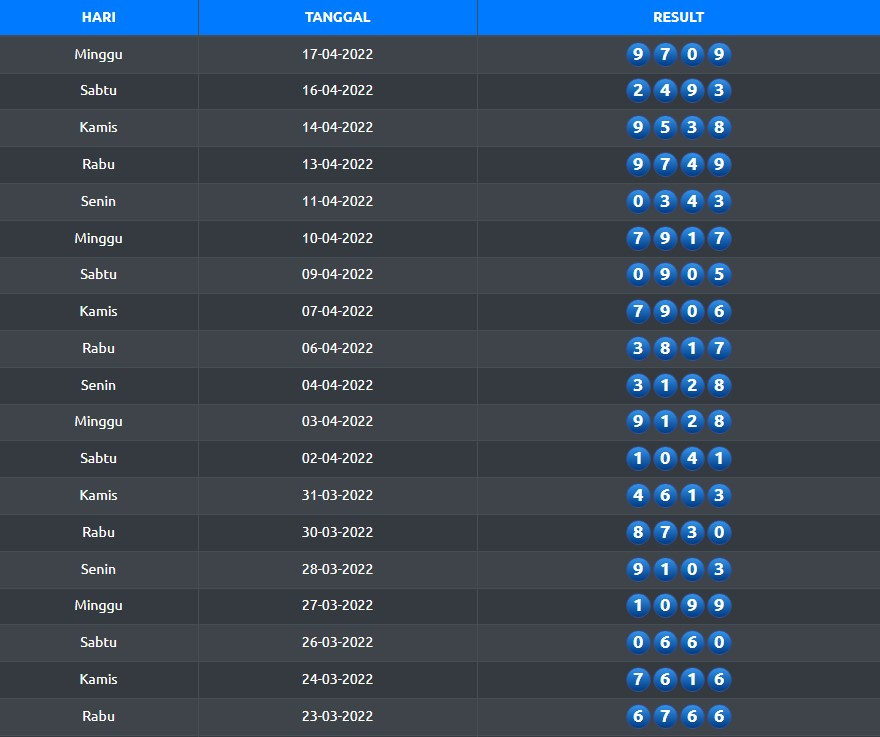Select the date 26-03-2022
Image resolution: width=880 pixels, height=737 pixels.
click(x=337, y=643)
